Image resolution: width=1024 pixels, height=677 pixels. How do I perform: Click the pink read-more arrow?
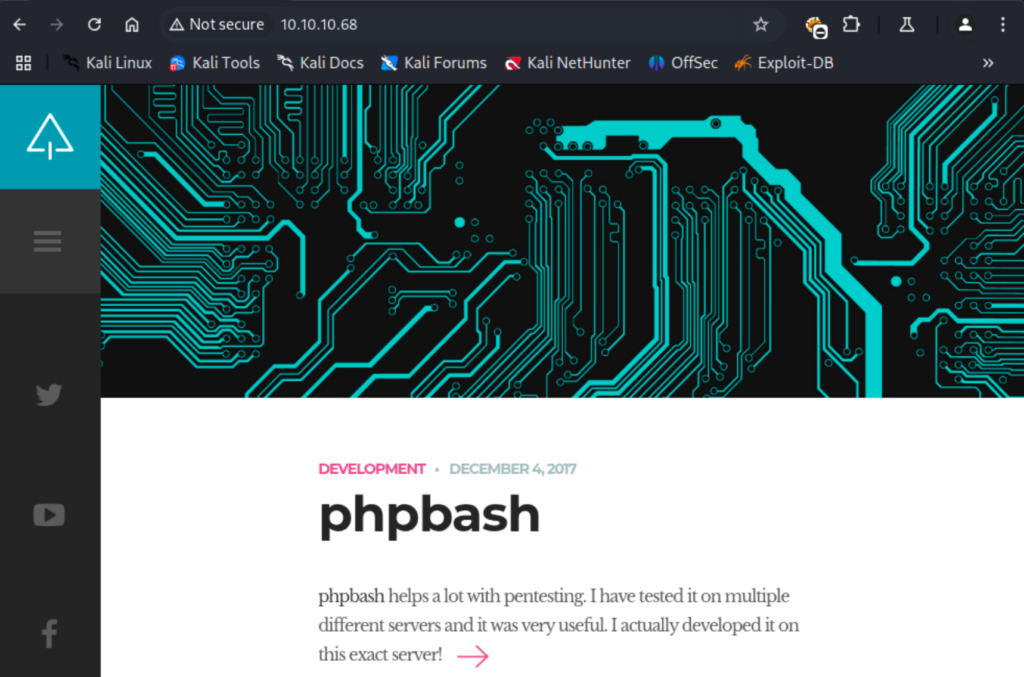[473, 656]
